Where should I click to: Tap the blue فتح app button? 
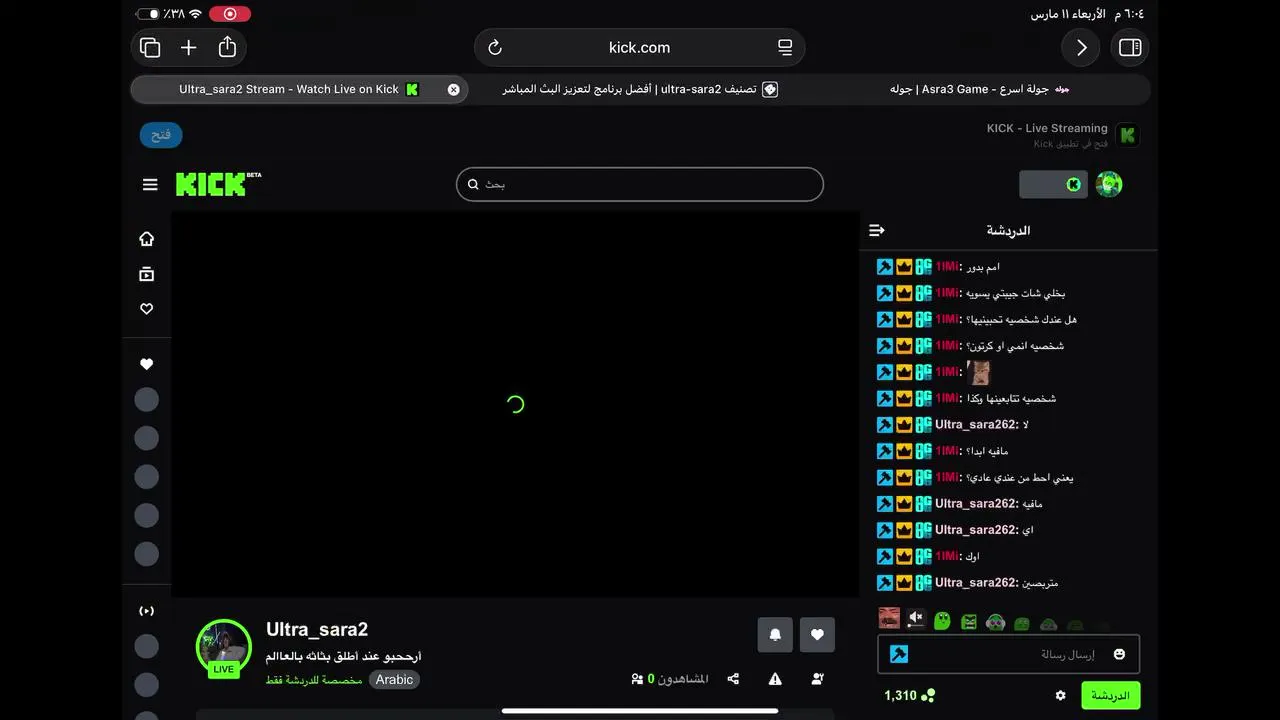(x=161, y=135)
